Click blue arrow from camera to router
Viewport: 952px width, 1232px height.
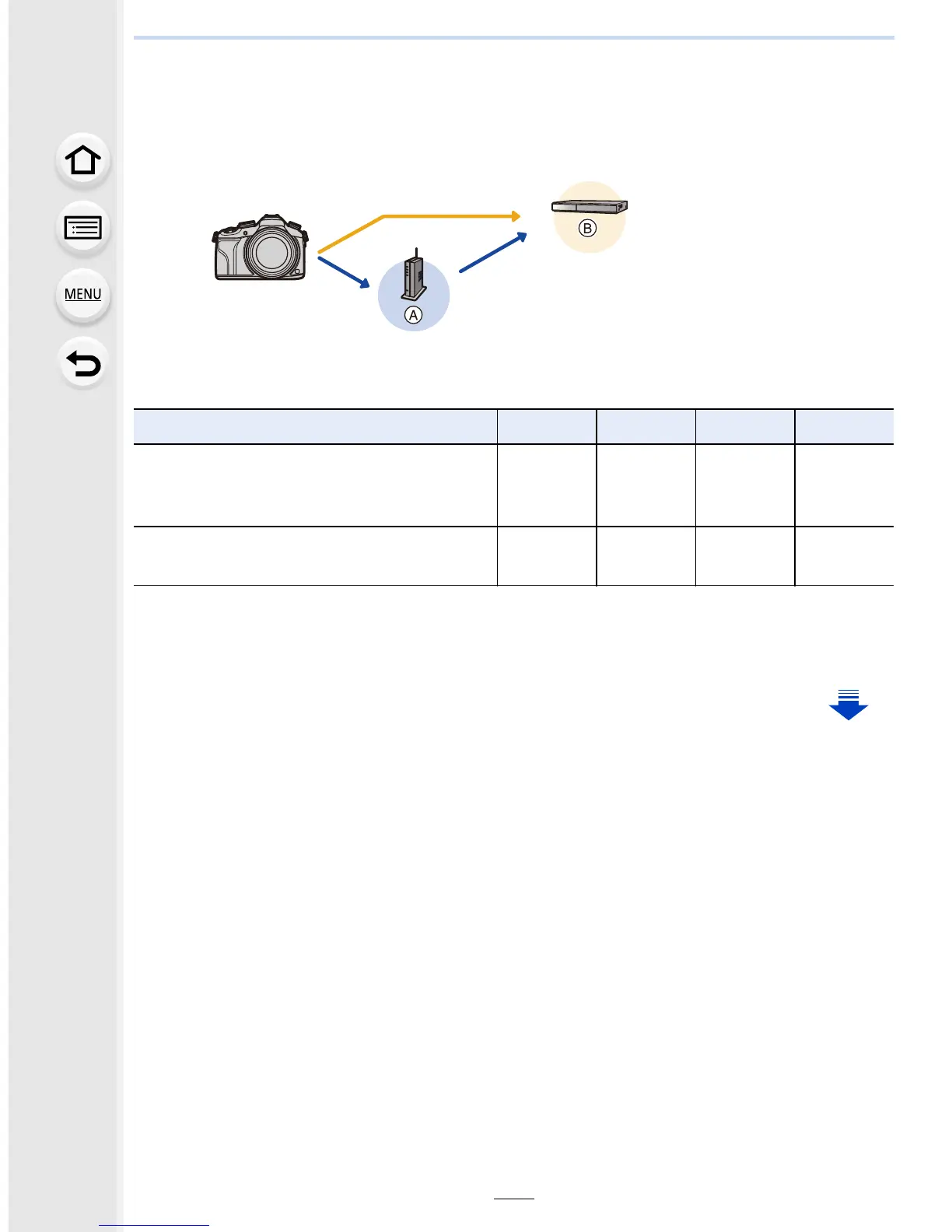343,272
